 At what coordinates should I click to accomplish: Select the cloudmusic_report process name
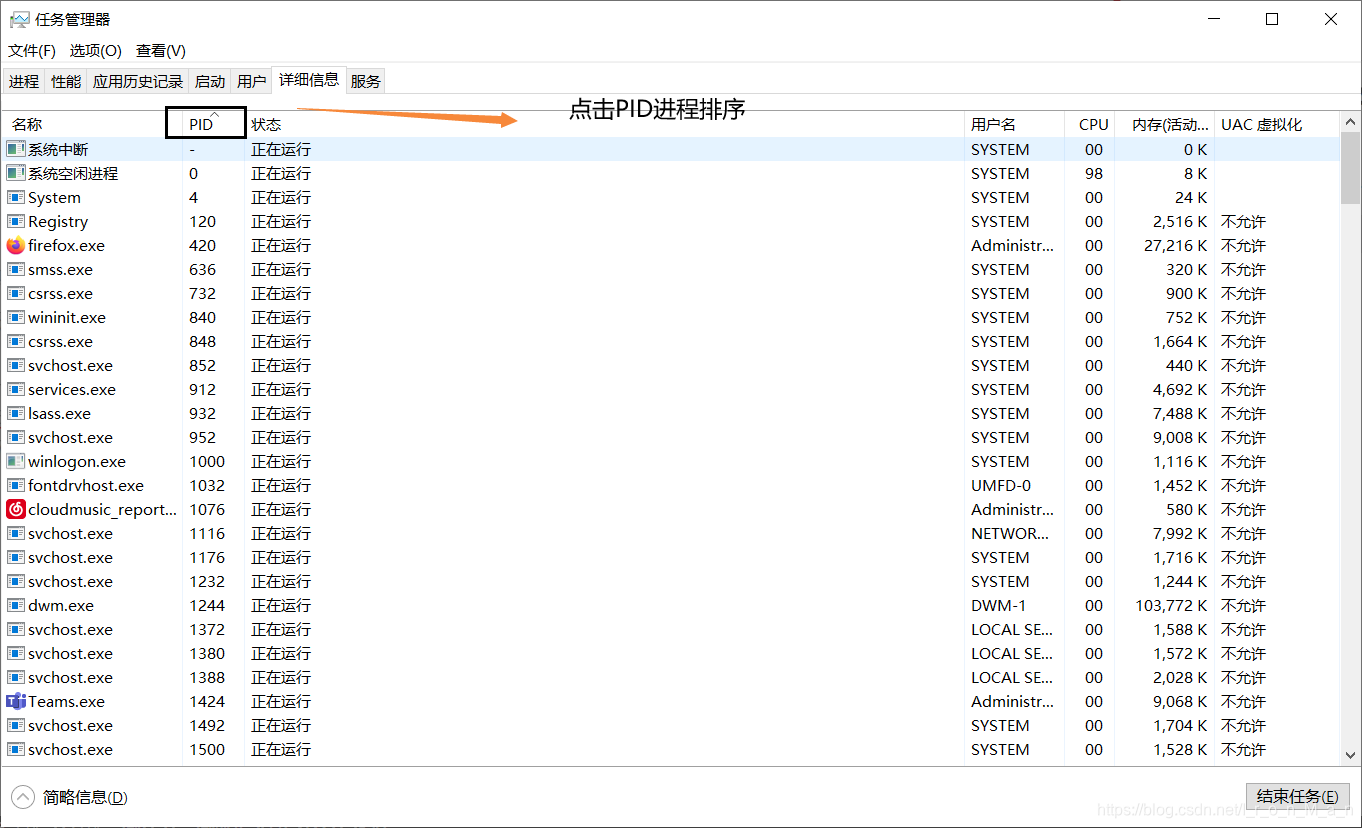(102, 509)
